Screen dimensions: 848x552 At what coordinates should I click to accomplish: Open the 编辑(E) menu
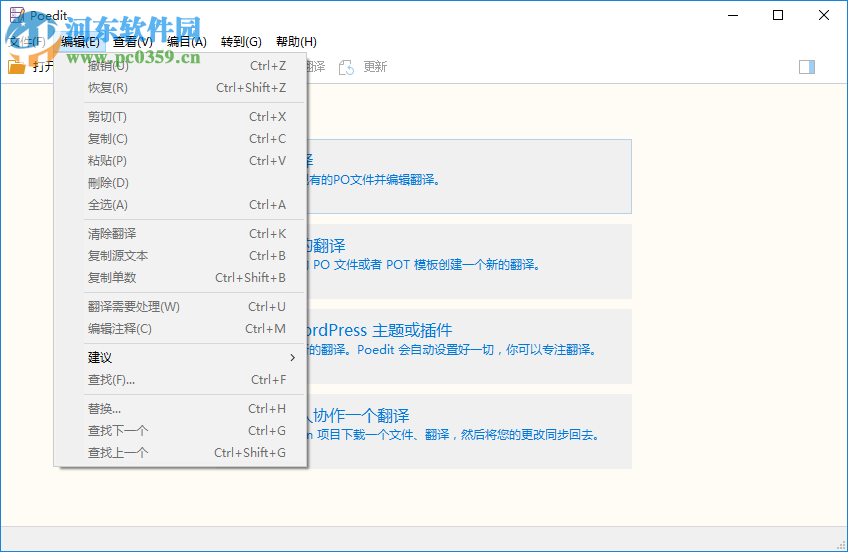pos(81,42)
